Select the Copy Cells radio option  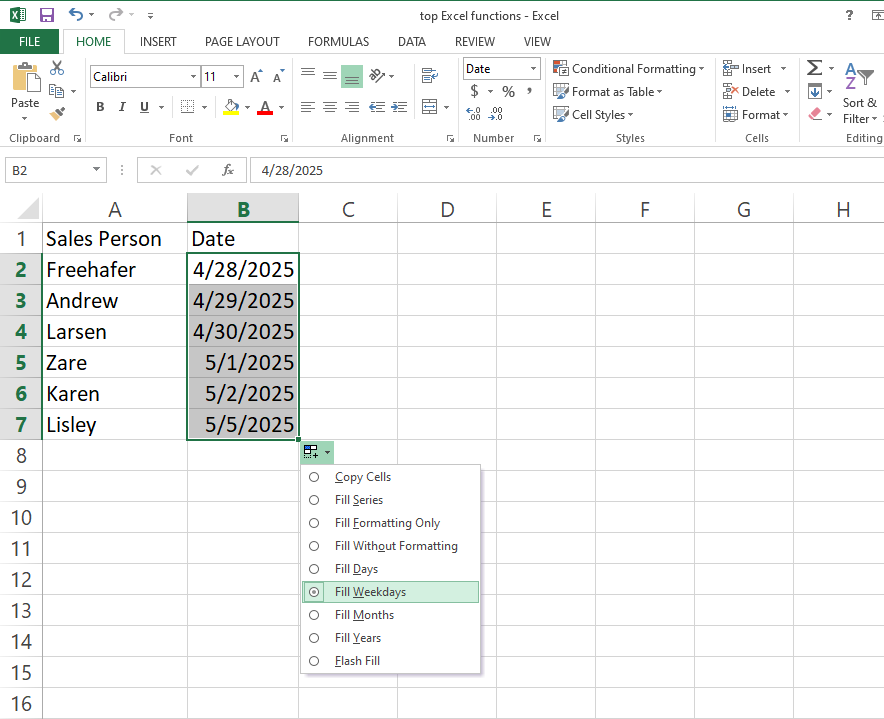click(314, 477)
